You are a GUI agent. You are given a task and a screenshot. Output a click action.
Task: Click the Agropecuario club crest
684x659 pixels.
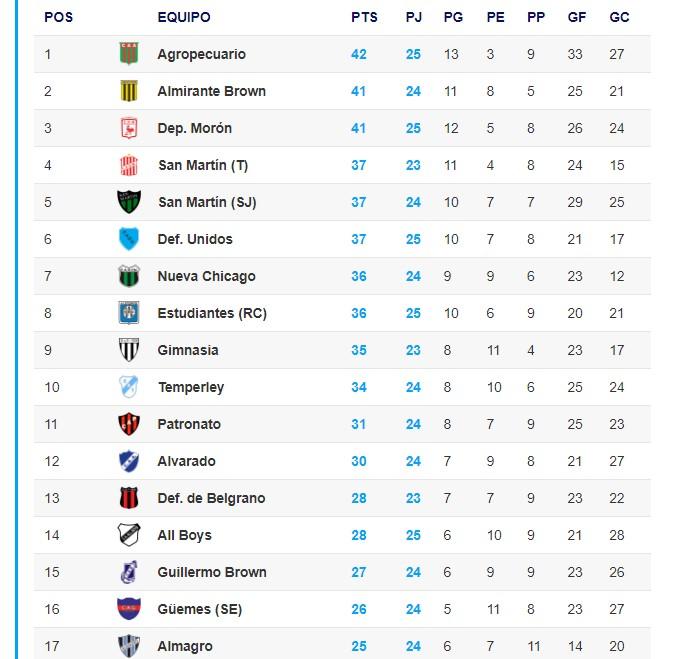point(128,54)
